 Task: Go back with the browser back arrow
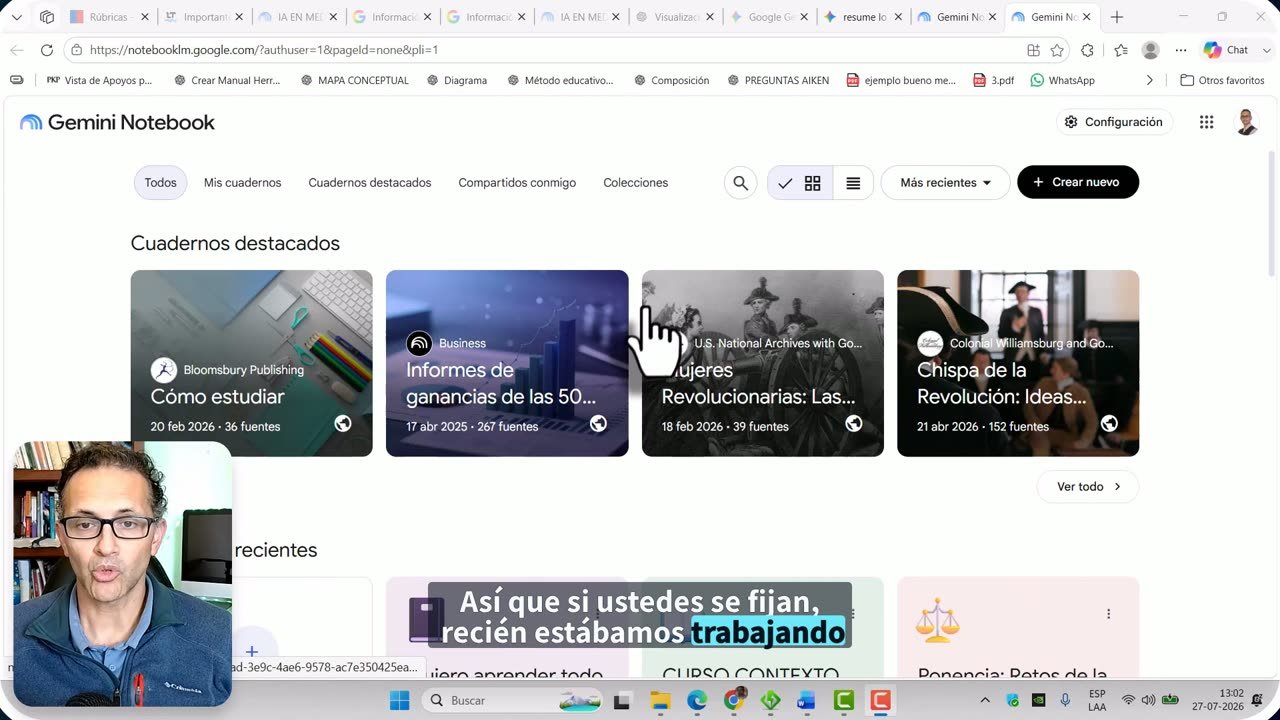[x=17, y=50]
